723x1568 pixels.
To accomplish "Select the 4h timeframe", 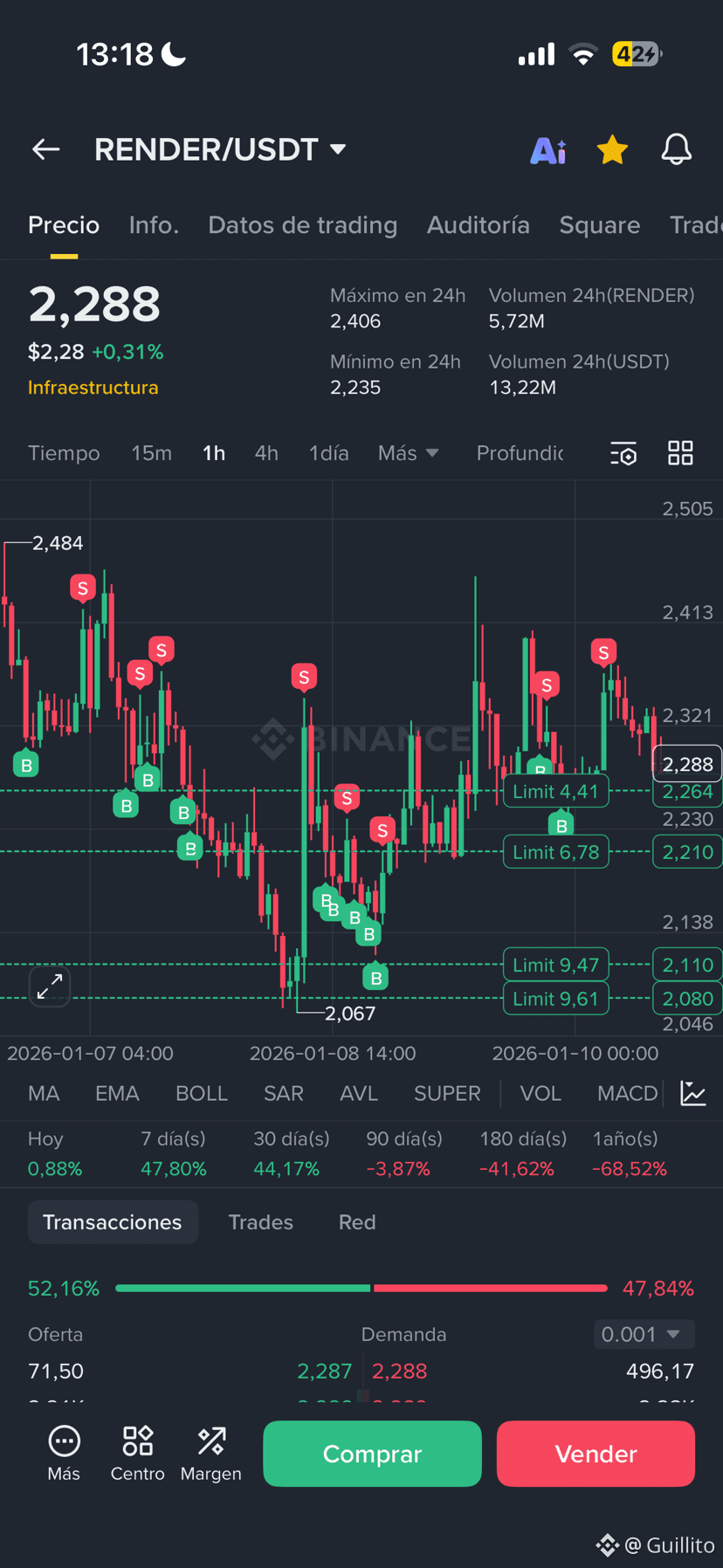I will coord(266,453).
